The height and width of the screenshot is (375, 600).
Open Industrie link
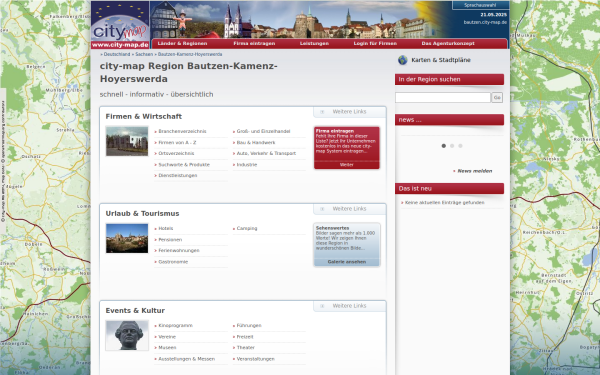click(247, 165)
